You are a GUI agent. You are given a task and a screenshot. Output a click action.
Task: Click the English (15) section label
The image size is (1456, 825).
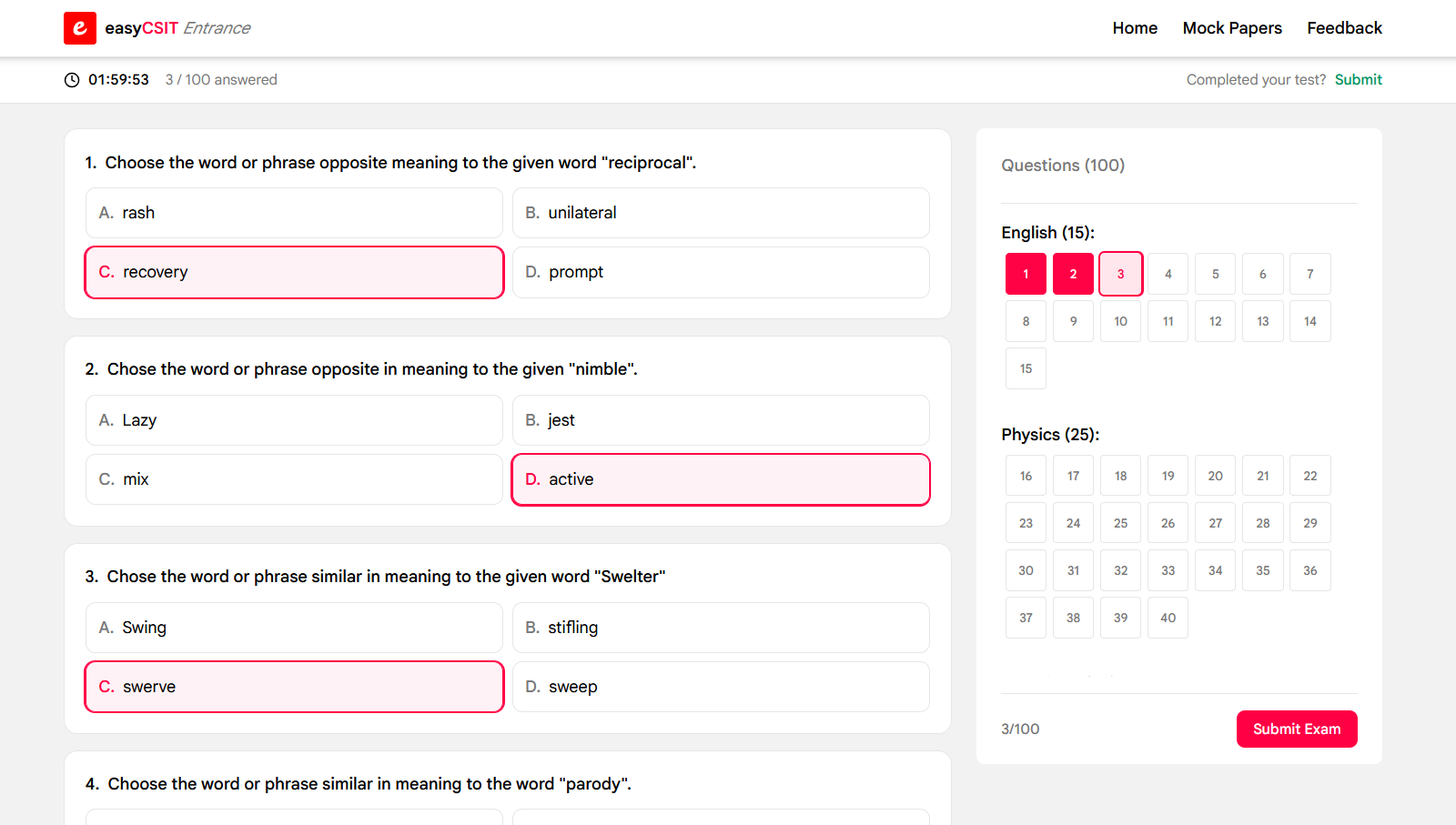[x=1047, y=233]
